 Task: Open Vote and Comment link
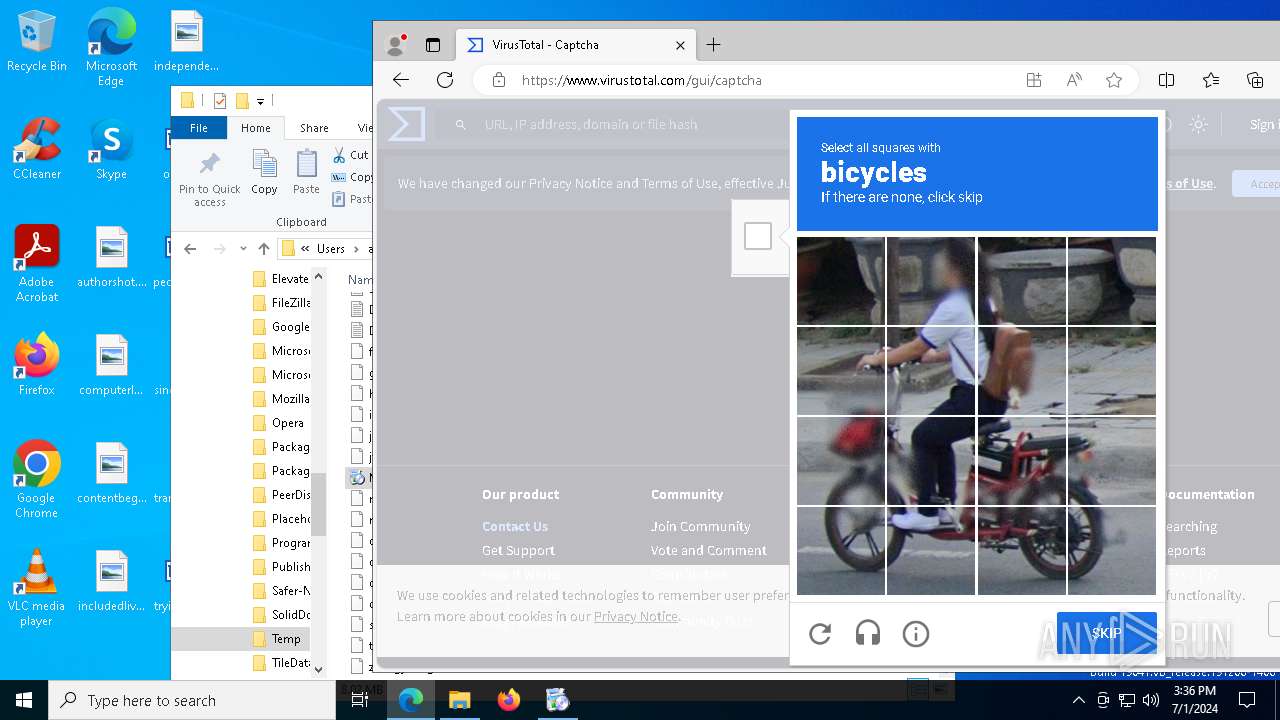[709, 550]
